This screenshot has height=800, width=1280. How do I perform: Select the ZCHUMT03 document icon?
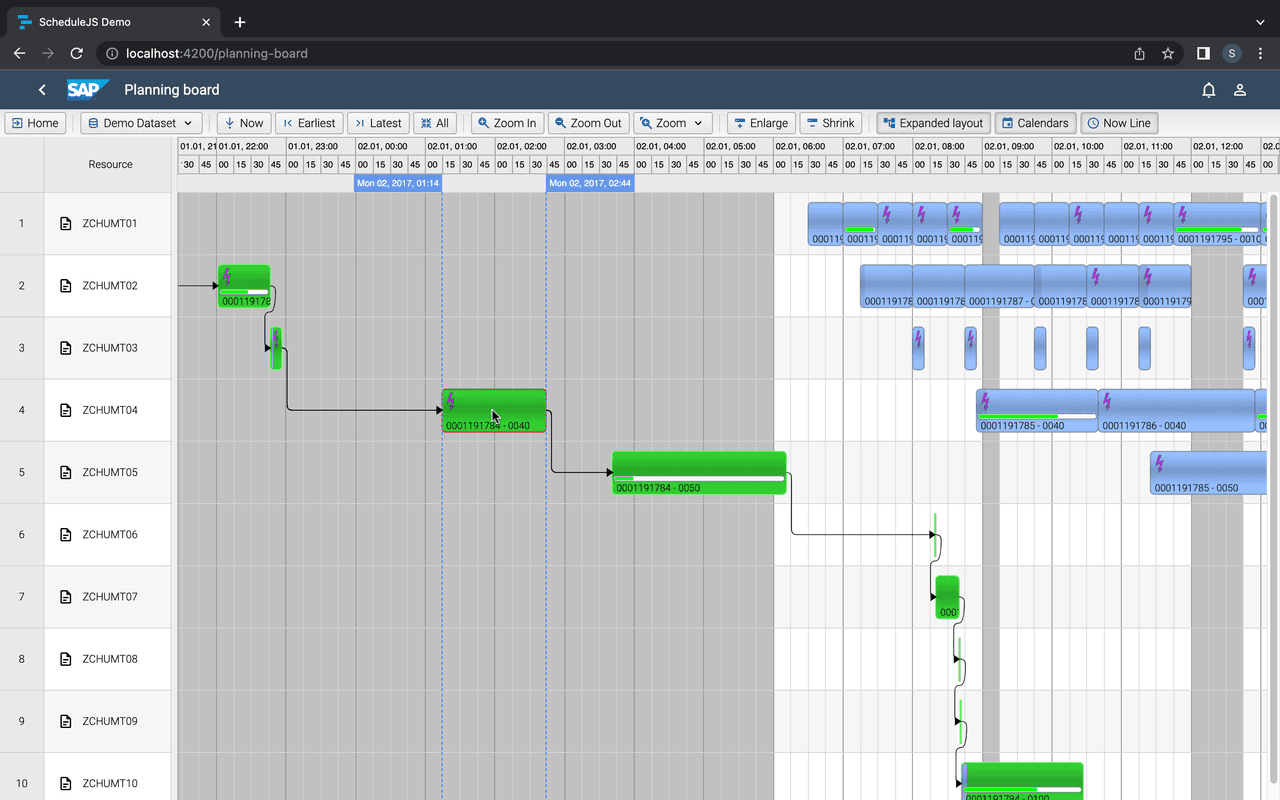(x=66, y=348)
